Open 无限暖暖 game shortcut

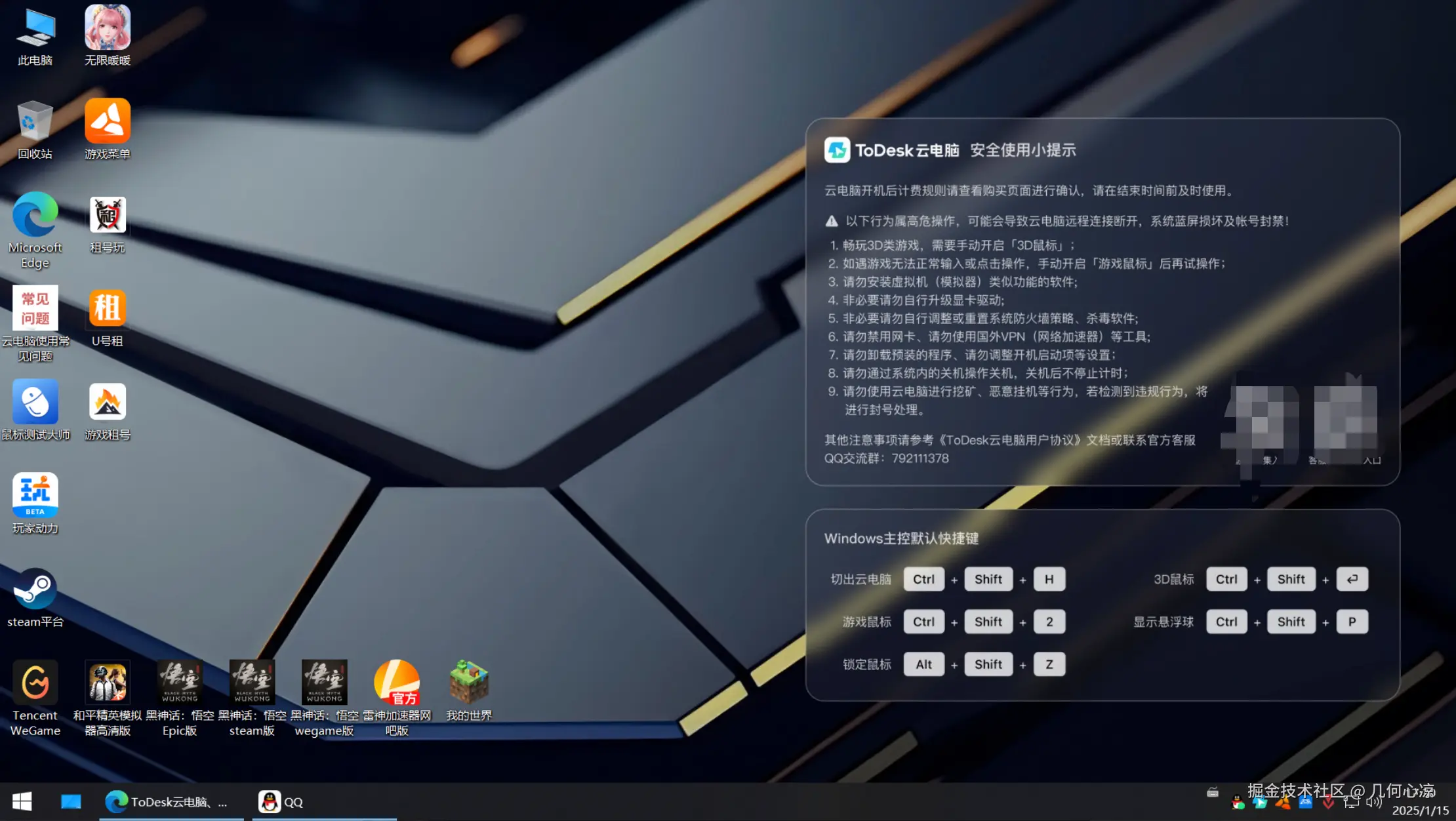pyautogui.click(x=107, y=30)
